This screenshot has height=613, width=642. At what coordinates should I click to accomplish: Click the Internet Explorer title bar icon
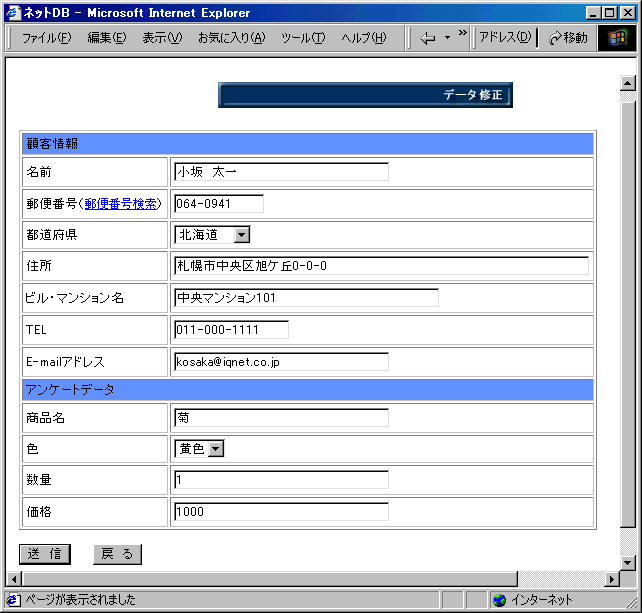point(13,13)
